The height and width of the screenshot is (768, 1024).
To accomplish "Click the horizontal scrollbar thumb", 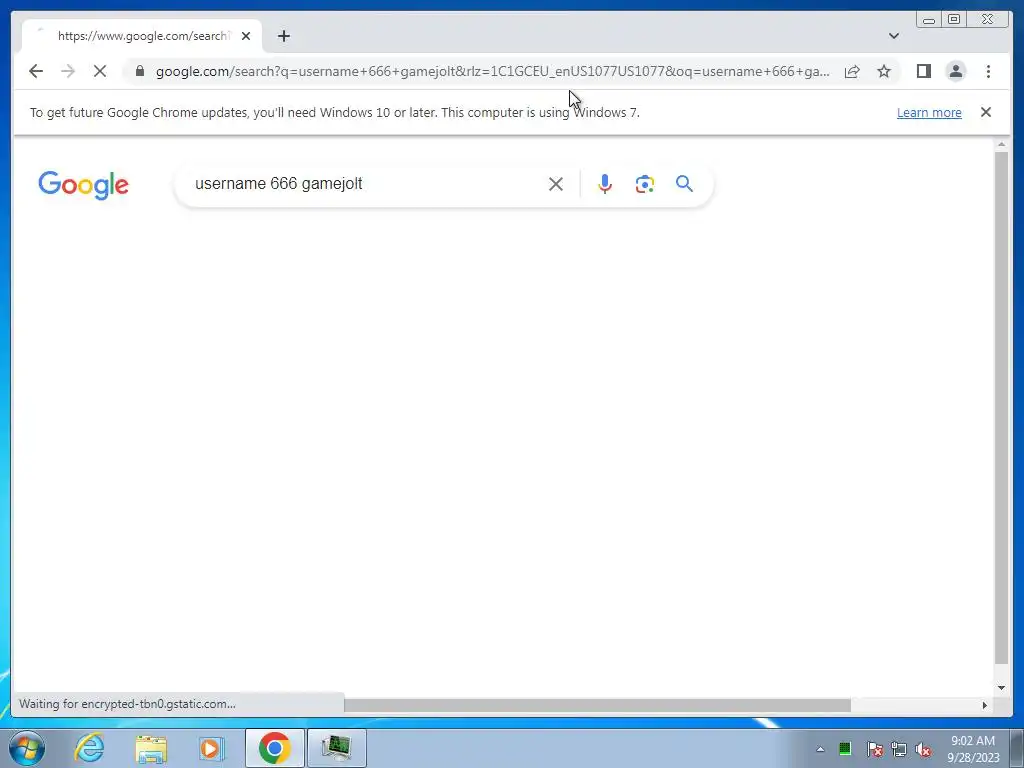I will point(597,705).
